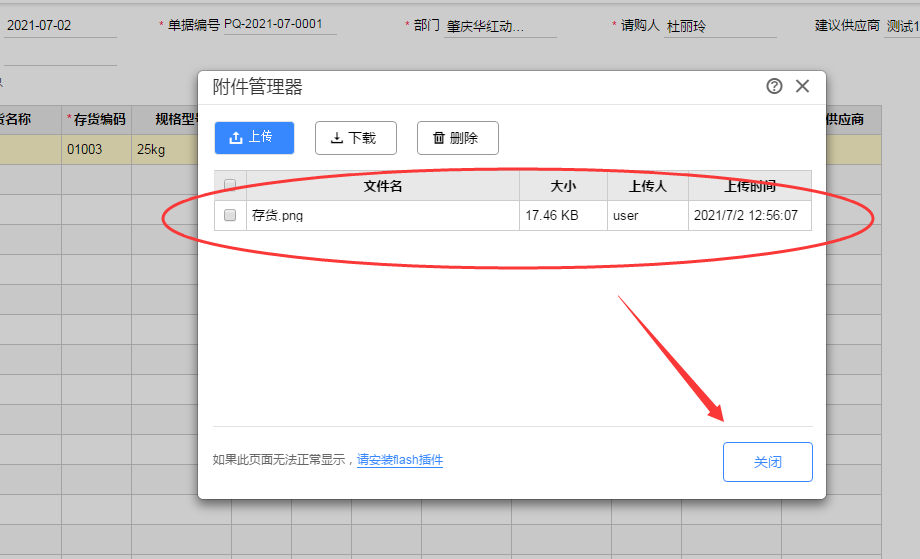The width and height of the screenshot is (920, 559).
Task: Click the 25kg specification cell
Action: 167,150
